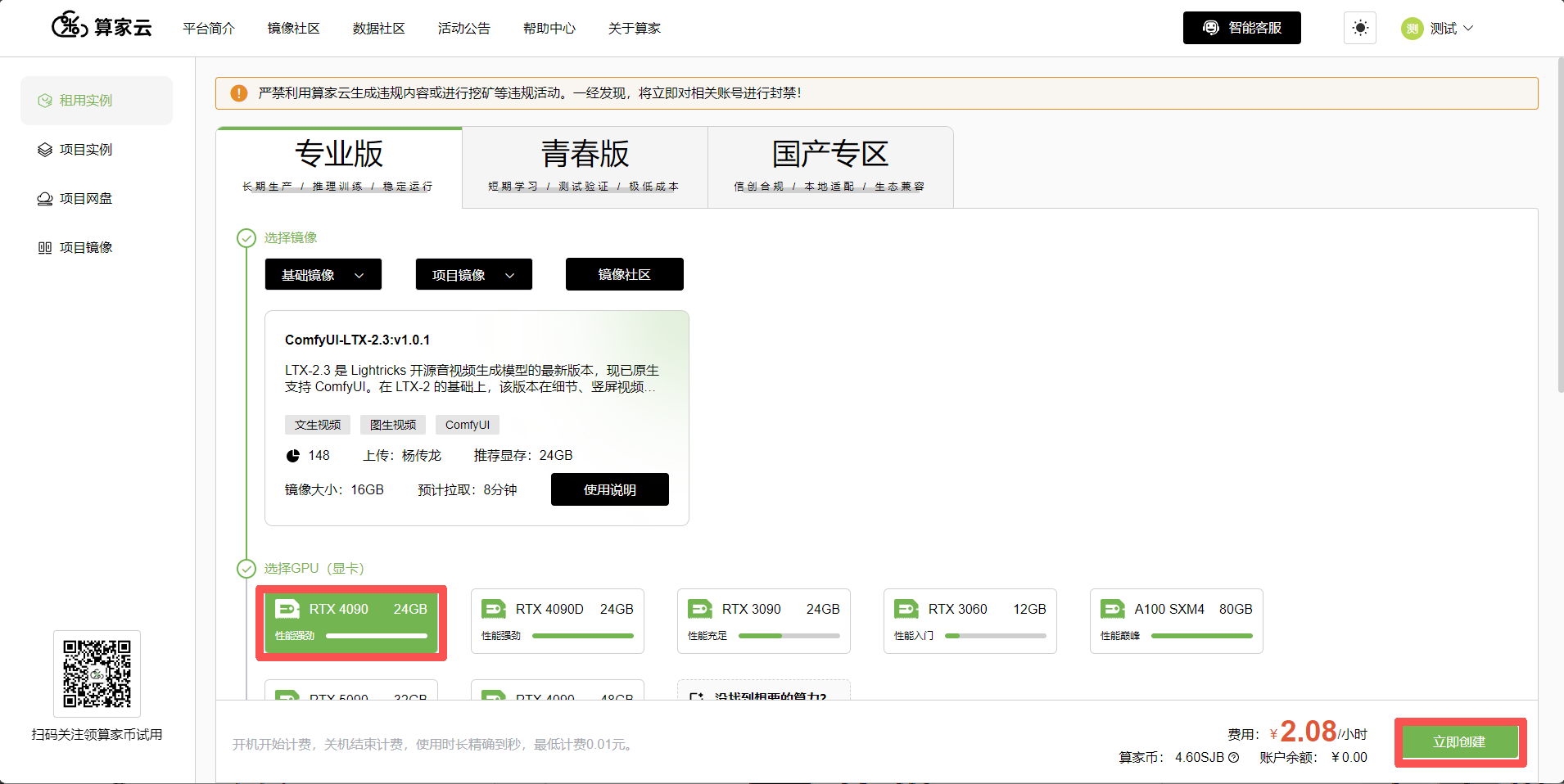
Task: Click the 上传：杨传龙 text
Action: tap(402, 456)
